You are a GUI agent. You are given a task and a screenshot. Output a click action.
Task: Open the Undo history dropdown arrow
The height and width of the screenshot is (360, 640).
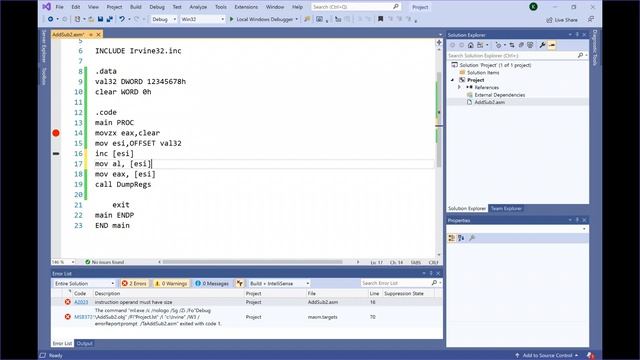(129, 19)
